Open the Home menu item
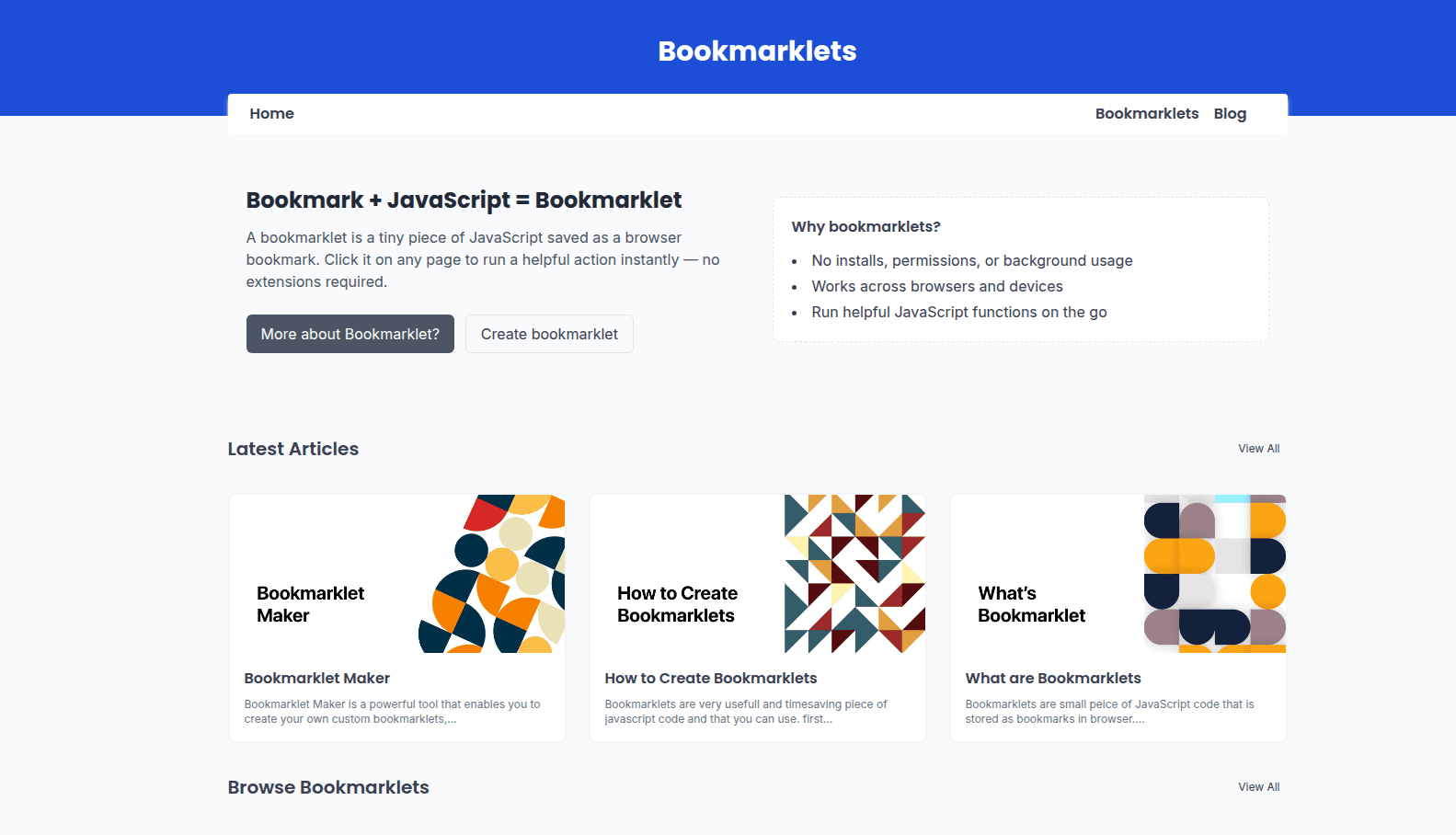Image resolution: width=1456 pixels, height=835 pixels. [271, 113]
